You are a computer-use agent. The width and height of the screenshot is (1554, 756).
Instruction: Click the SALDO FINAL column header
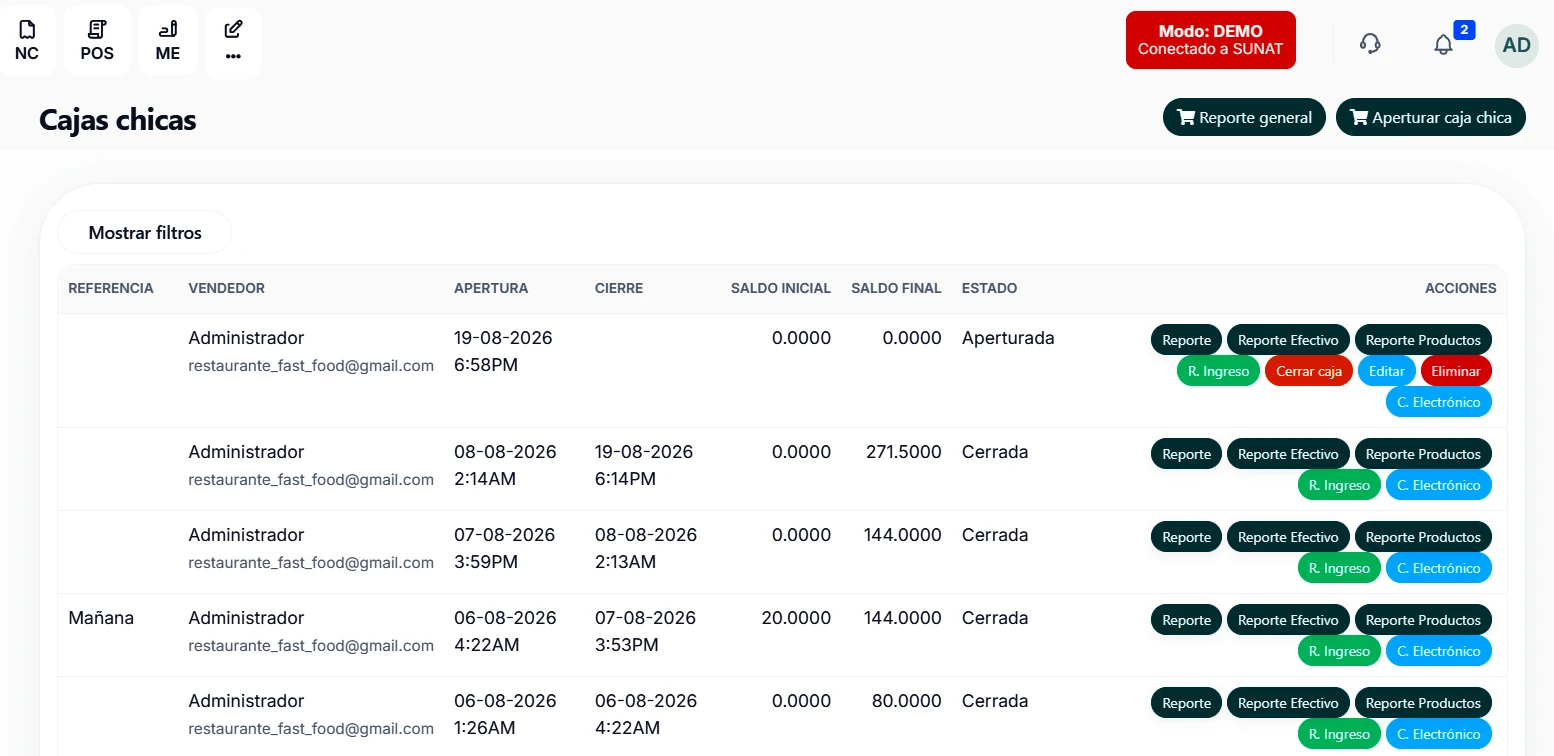(x=896, y=288)
